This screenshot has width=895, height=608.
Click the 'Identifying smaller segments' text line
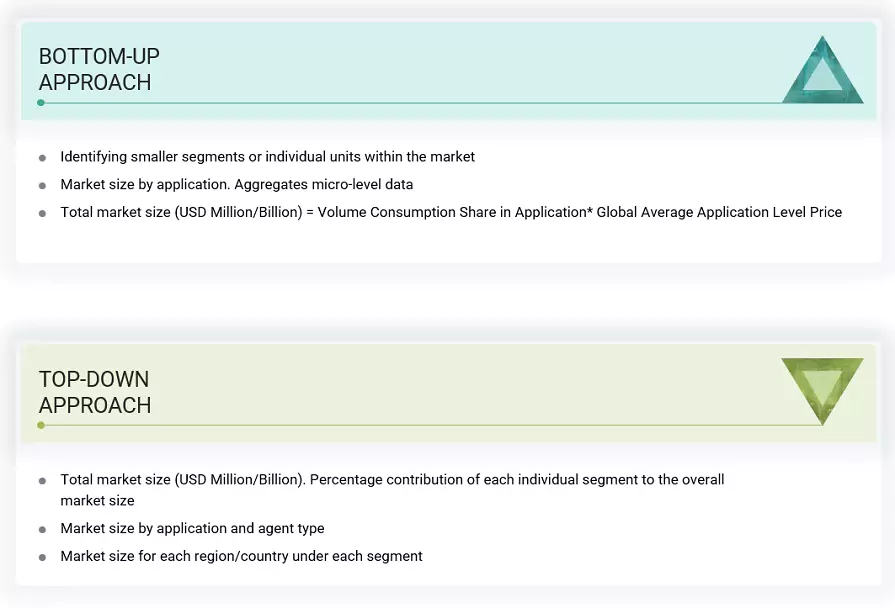[x=267, y=157]
